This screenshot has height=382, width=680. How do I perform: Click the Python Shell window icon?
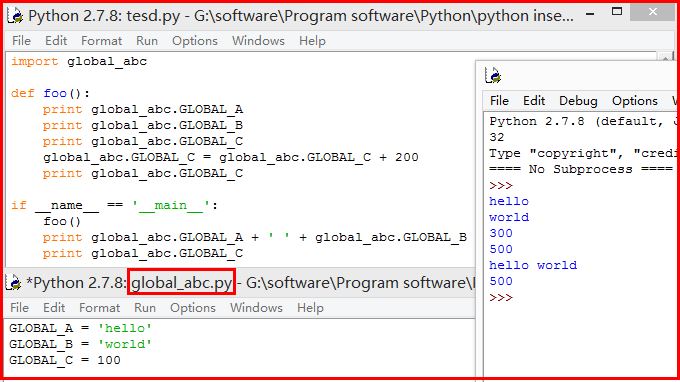click(493, 75)
